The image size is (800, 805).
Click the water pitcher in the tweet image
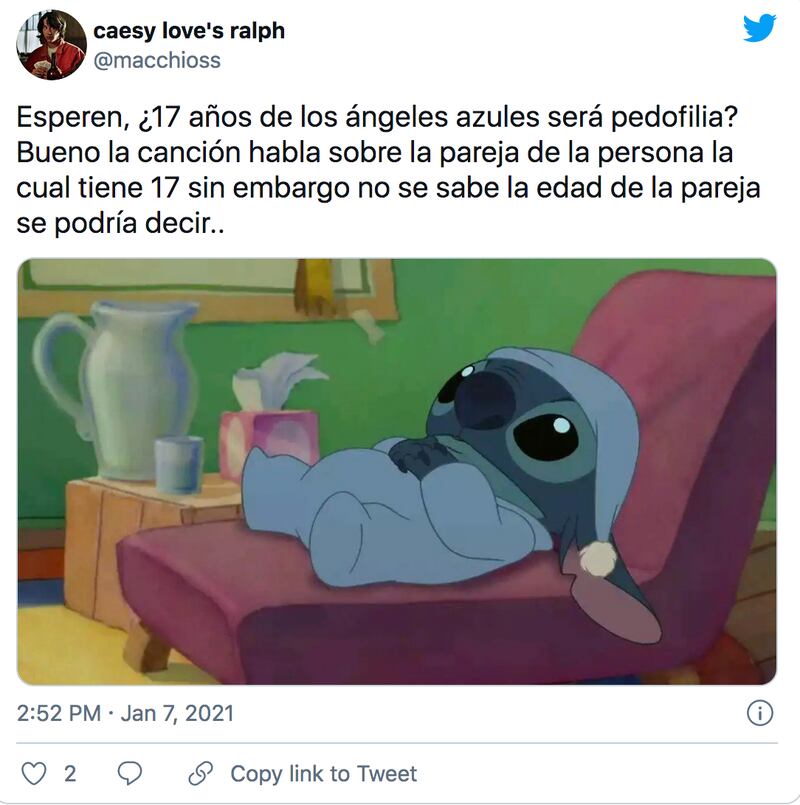point(118,390)
